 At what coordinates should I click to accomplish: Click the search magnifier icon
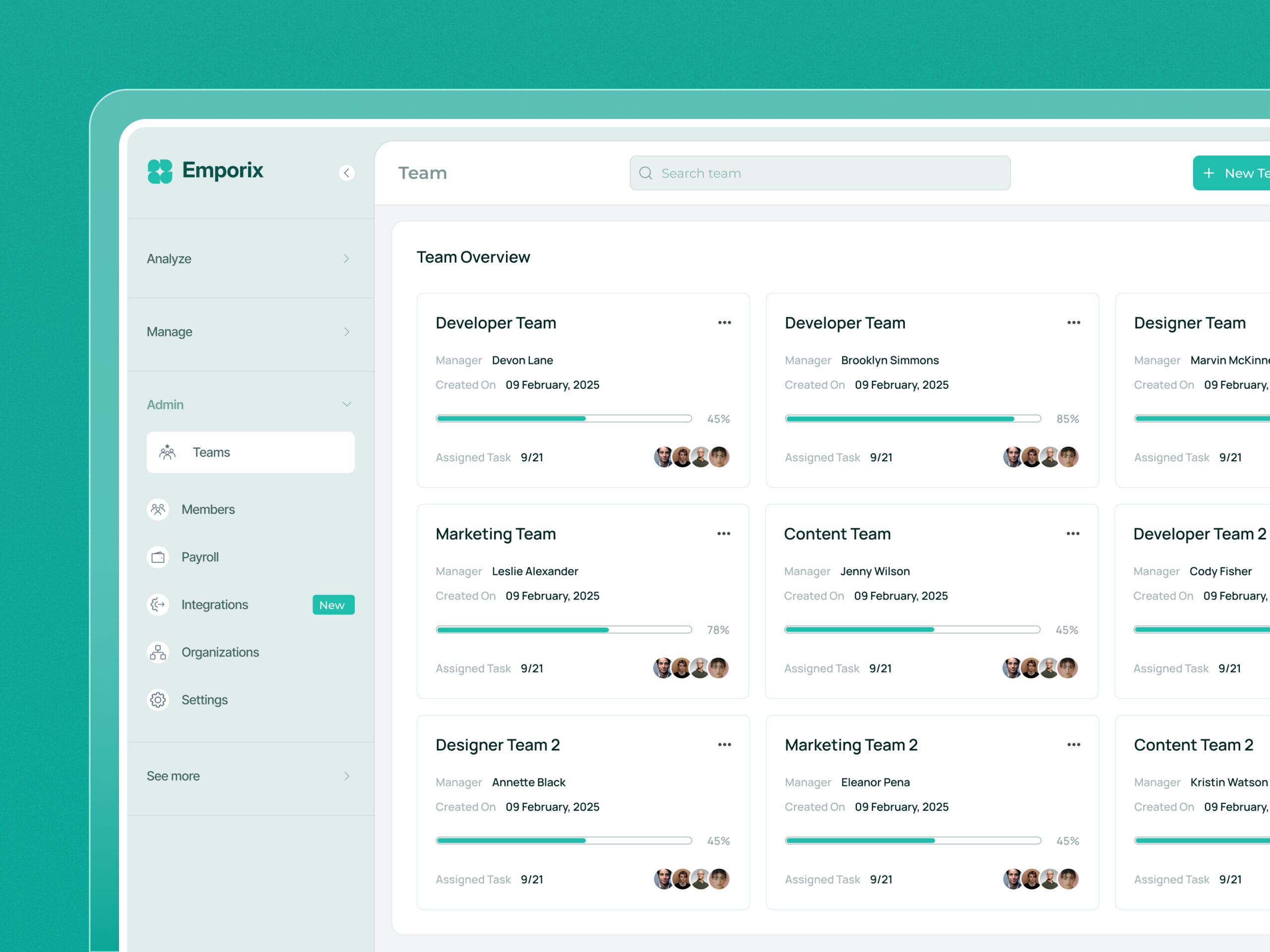click(646, 173)
